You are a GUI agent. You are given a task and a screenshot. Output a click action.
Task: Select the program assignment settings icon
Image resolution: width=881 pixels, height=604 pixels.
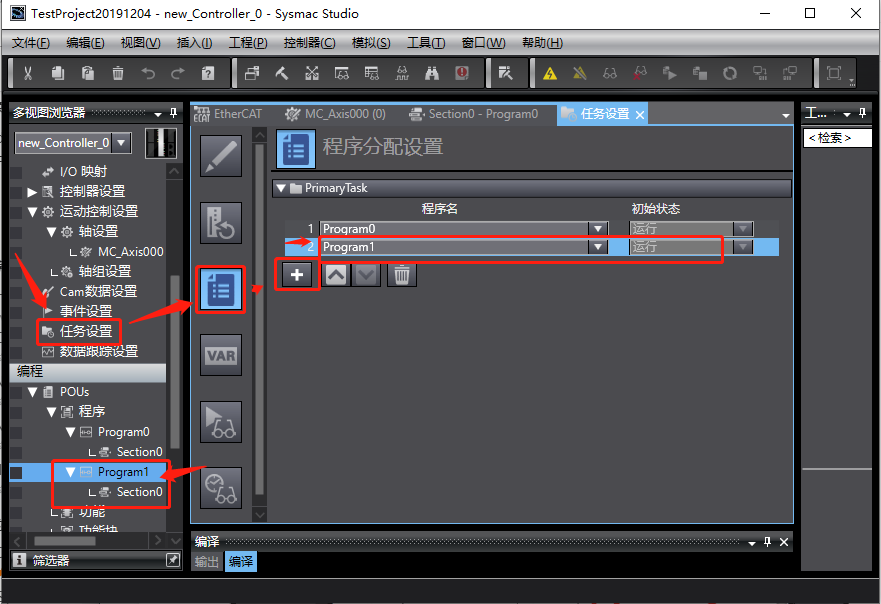tap(220, 287)
